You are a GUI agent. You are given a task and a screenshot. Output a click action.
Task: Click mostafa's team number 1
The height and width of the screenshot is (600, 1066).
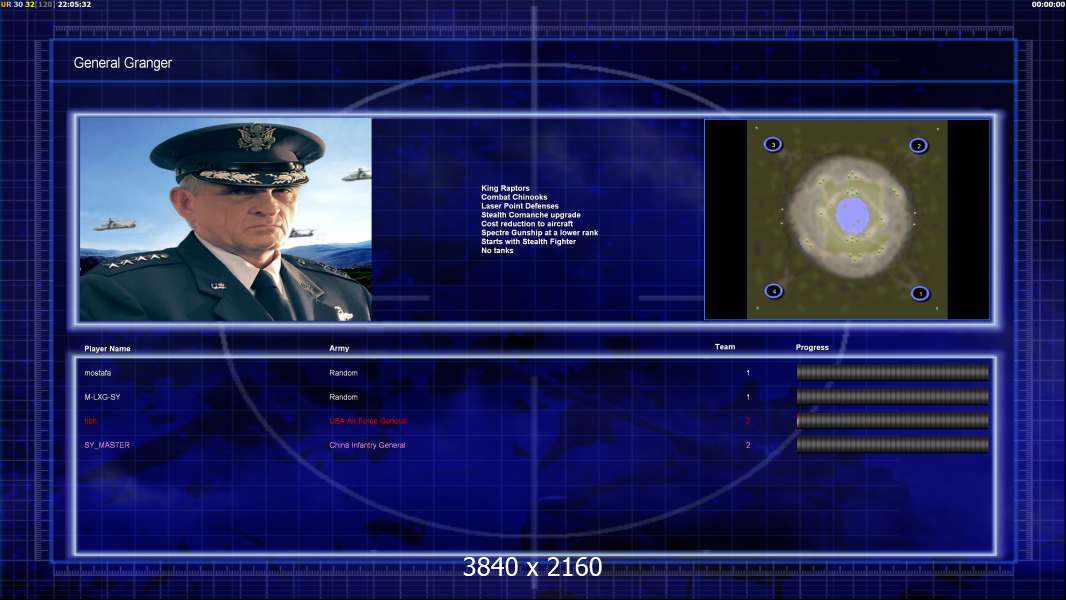pos(748,373)
